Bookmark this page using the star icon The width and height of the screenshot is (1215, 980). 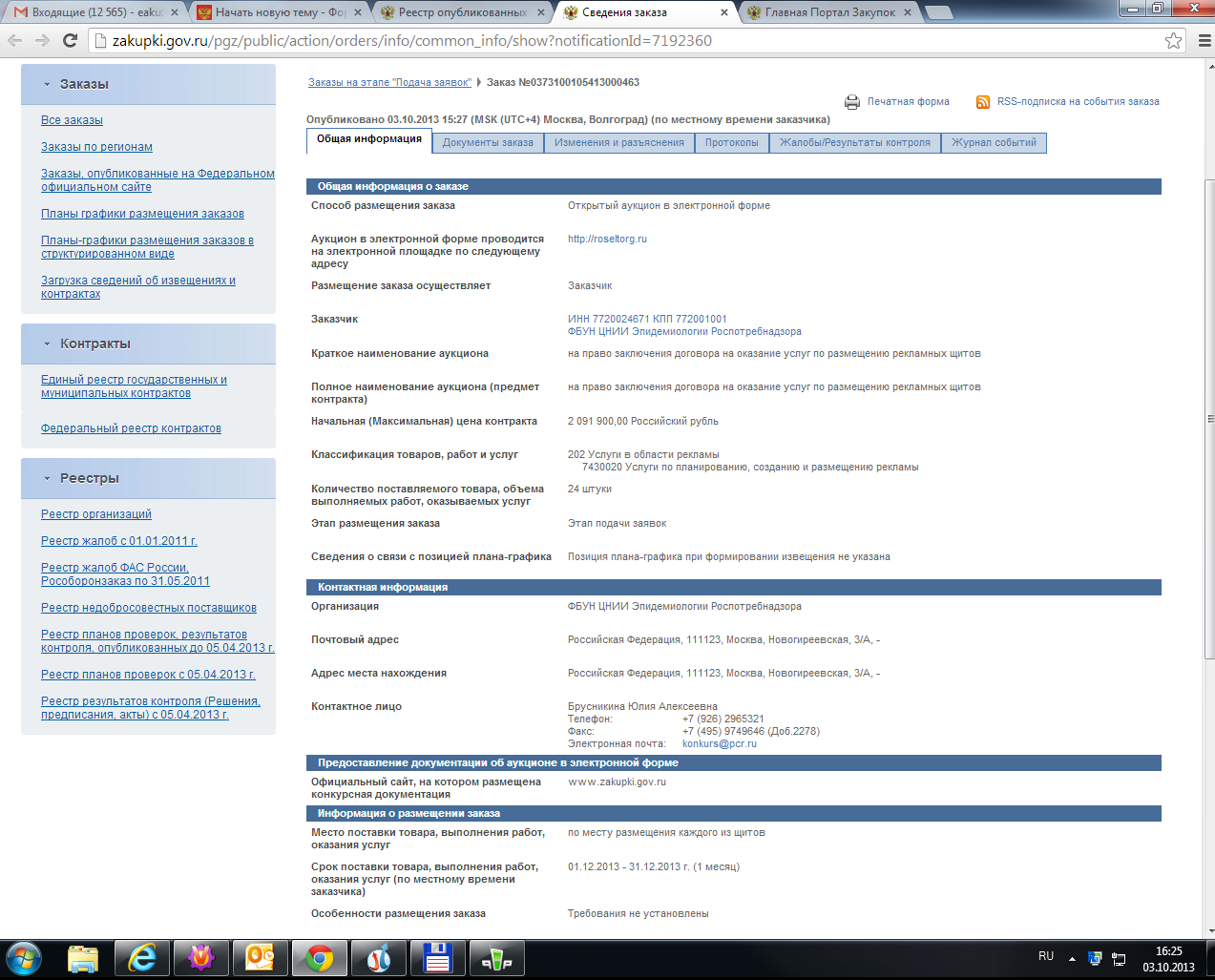pyautogui.click(x=1173, y=40)
